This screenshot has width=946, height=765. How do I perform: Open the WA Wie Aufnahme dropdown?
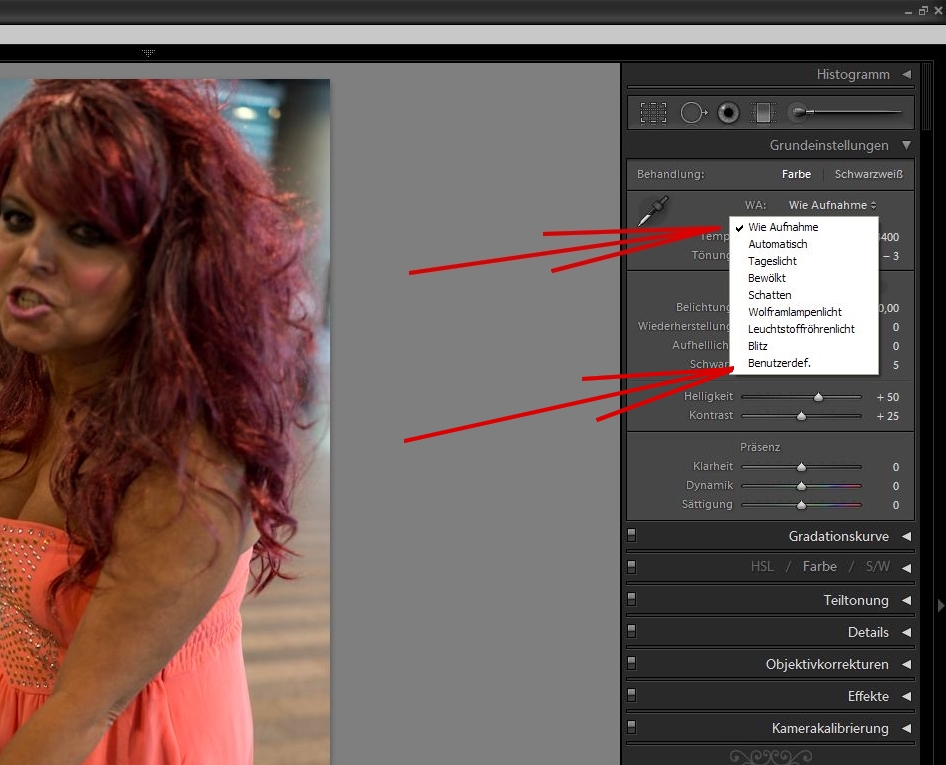[832, 205]
